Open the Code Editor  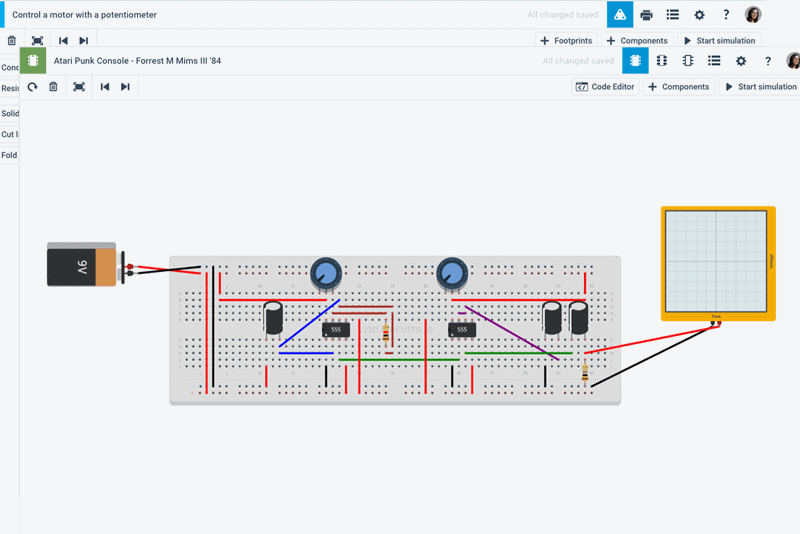click(x=605, y=87)
